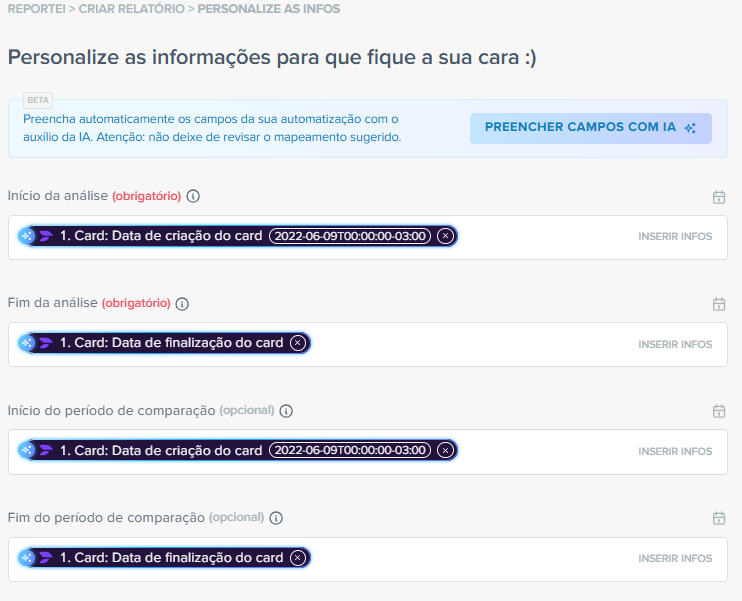
Task: Click the info icon beside Início da análise
Action: [x=194, y=196]
